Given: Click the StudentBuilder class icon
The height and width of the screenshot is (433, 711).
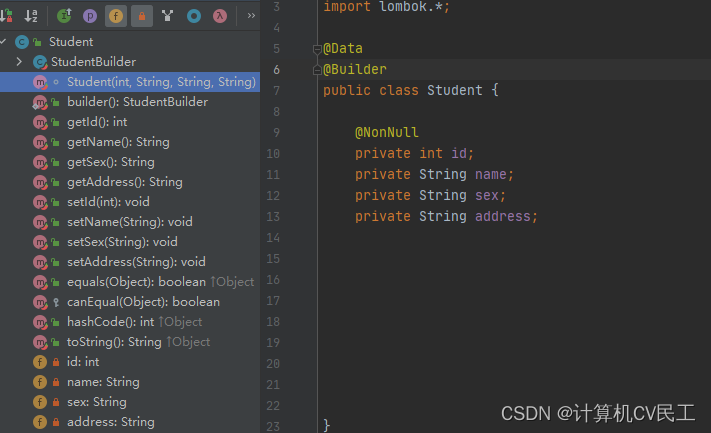Looking at the screenshot, I should coord(40,62).
